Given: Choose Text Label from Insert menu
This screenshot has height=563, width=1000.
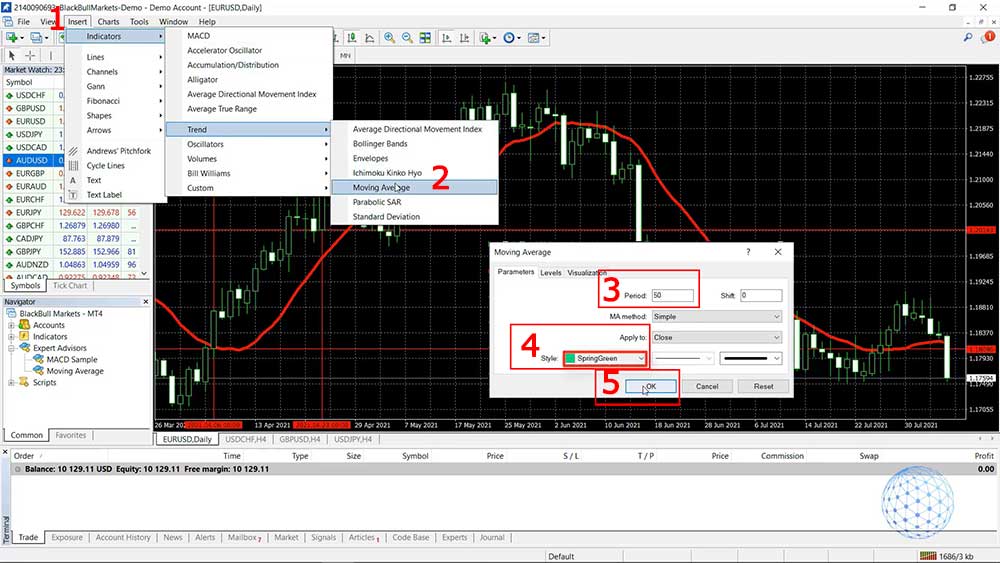Looking at the screenshot, I should [x=104, y=195].
